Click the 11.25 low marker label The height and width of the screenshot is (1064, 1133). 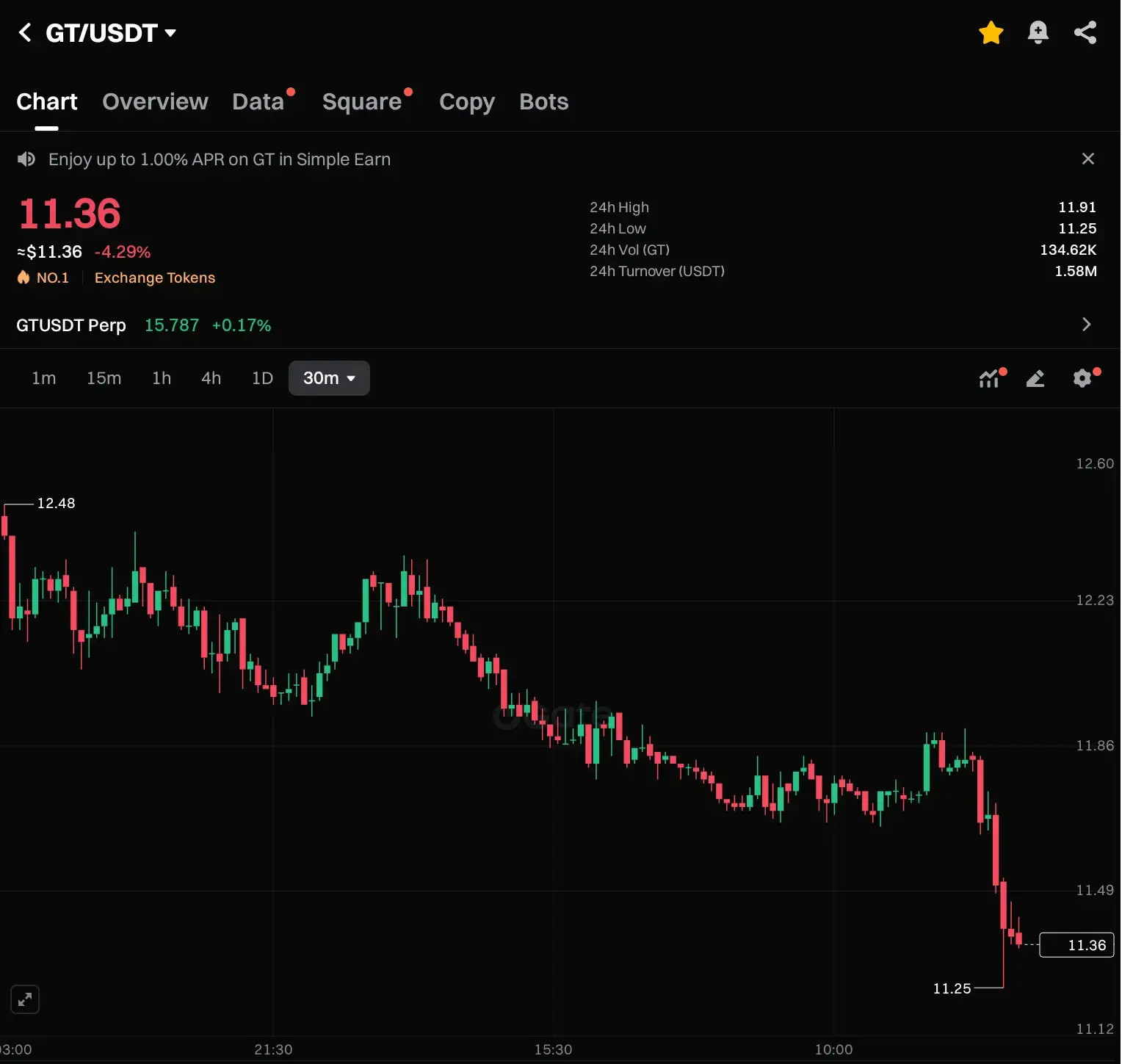pos(952,988)
